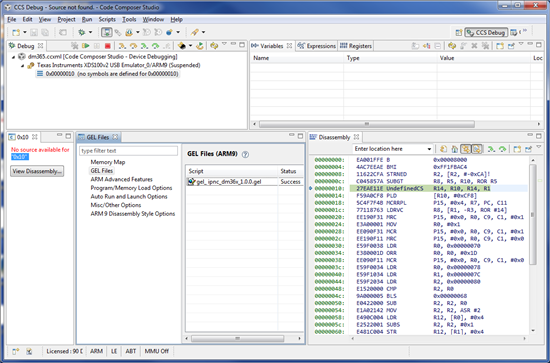Open the Debug launch dropdown arrow
The height and width of the screenshot is (363, 550).
[90, 32]
